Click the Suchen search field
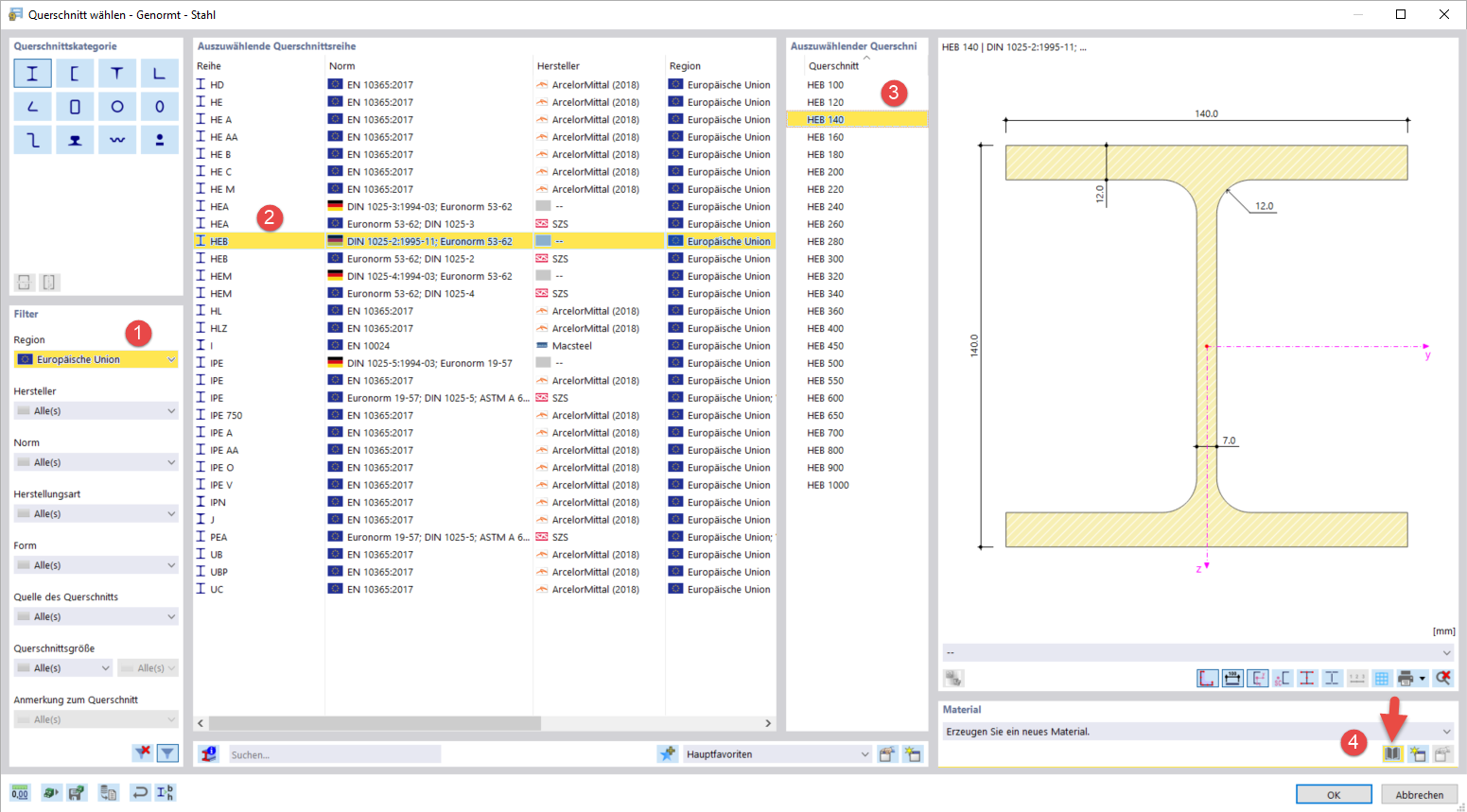The height and width of the screenshot is (812, 1467). tap(335, 754)
